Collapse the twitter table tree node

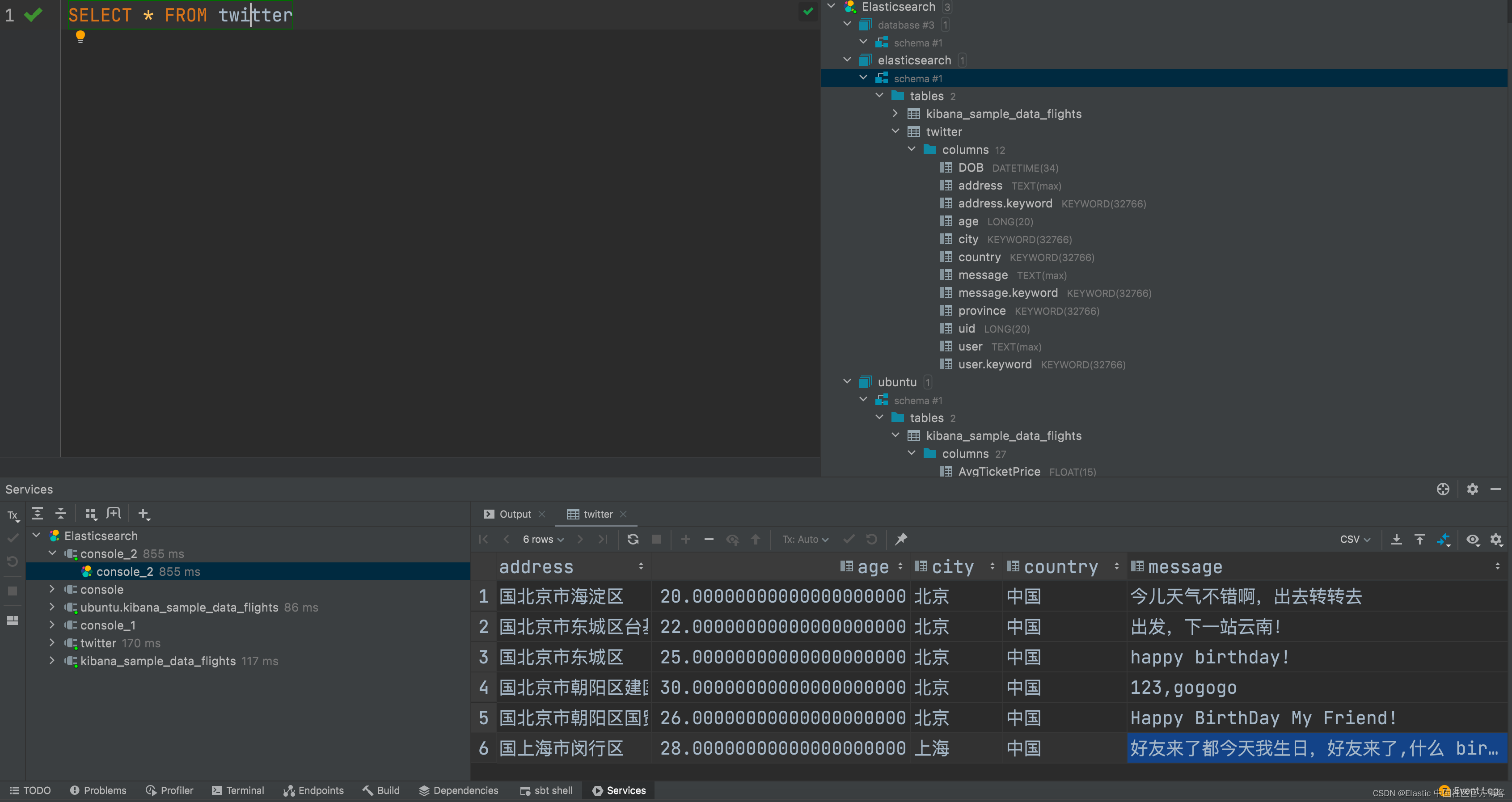click(895, 131)
